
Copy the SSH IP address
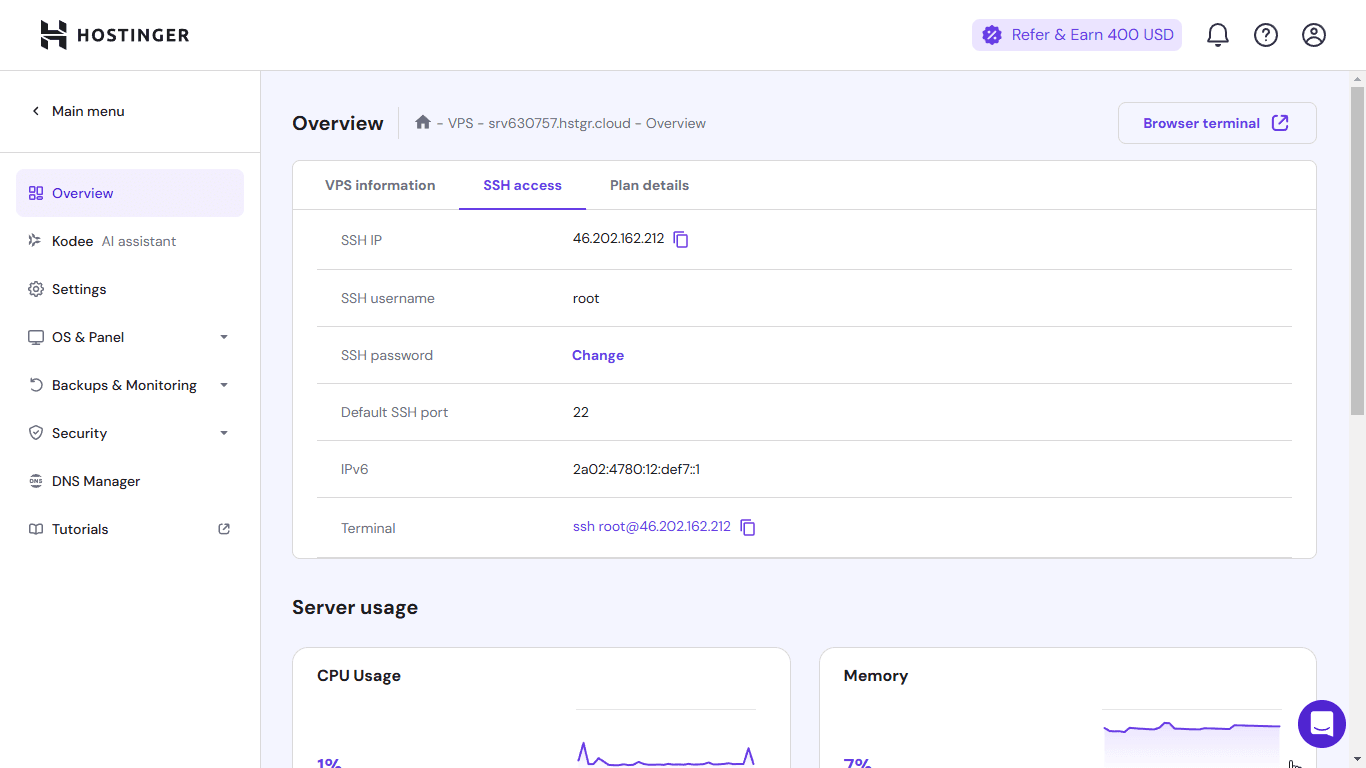pyautogui.click(x=681, y=239)
